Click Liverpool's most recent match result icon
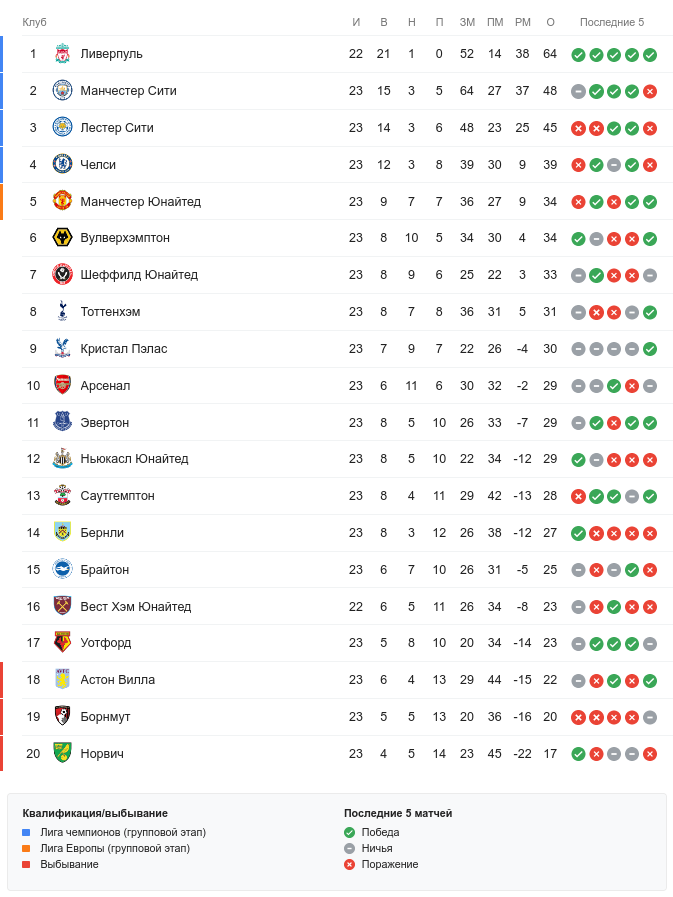The height and width of the screenshot is (897, 673). [650, 55]
